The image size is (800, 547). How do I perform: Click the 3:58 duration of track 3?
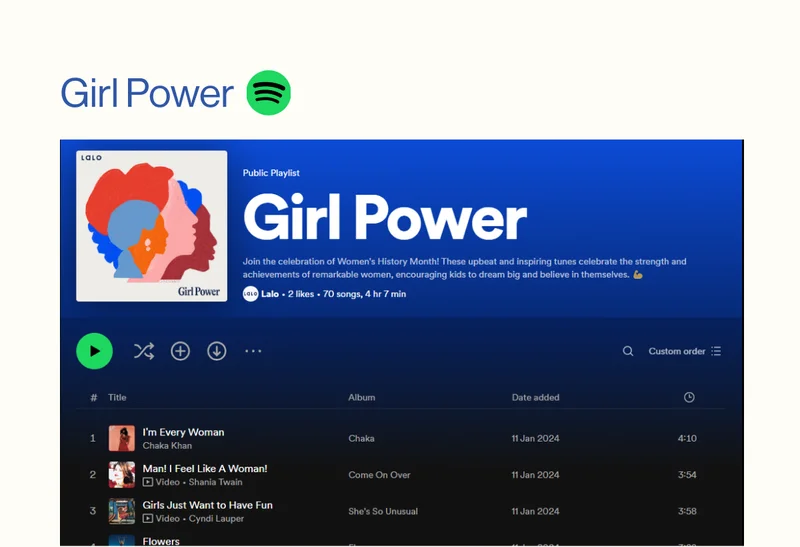tap(687, 511)
